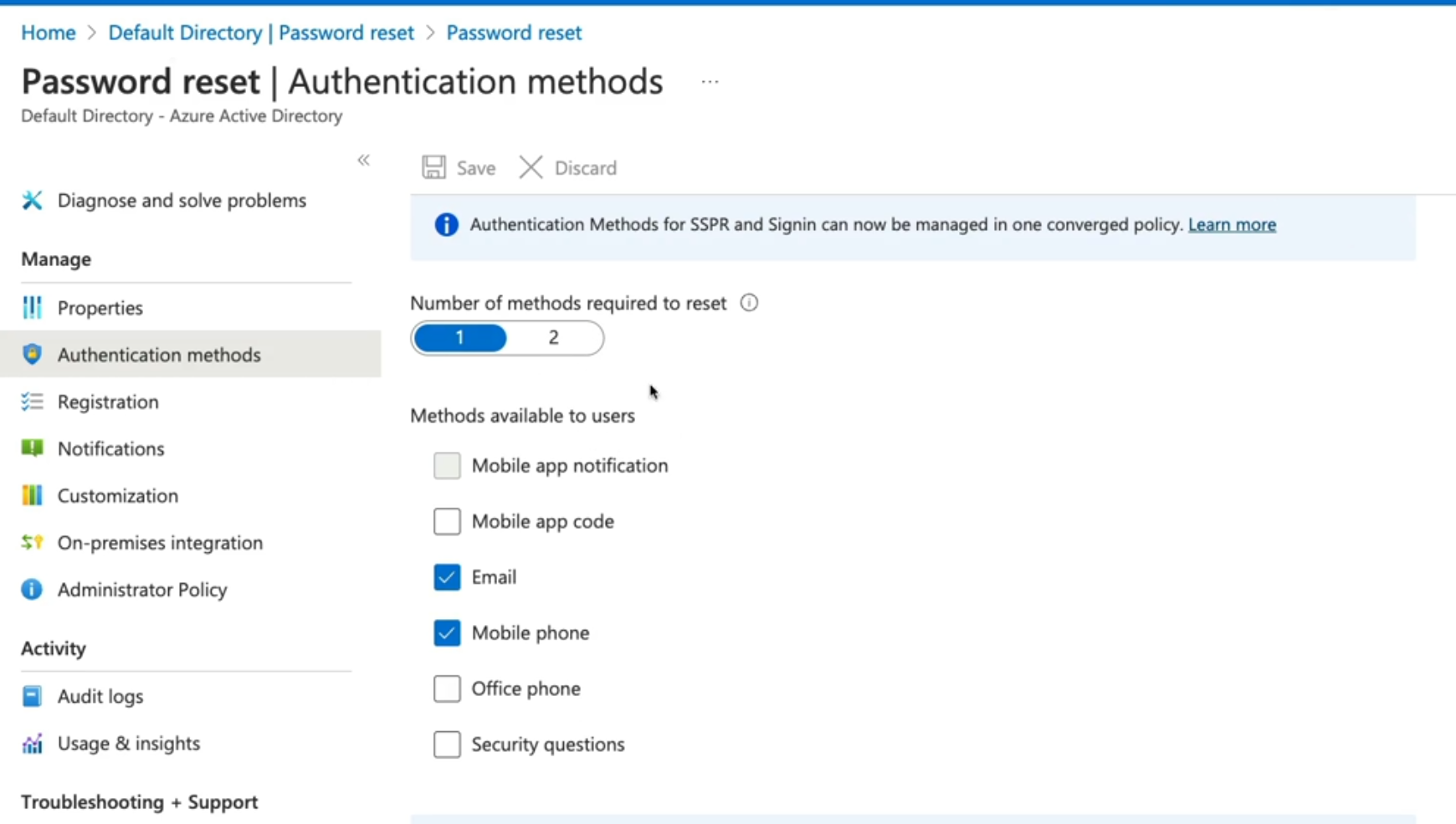Click the Diagnose and solve problems wrench icon
Viewport: 1456px width, 824px height.
coord(32,201)
